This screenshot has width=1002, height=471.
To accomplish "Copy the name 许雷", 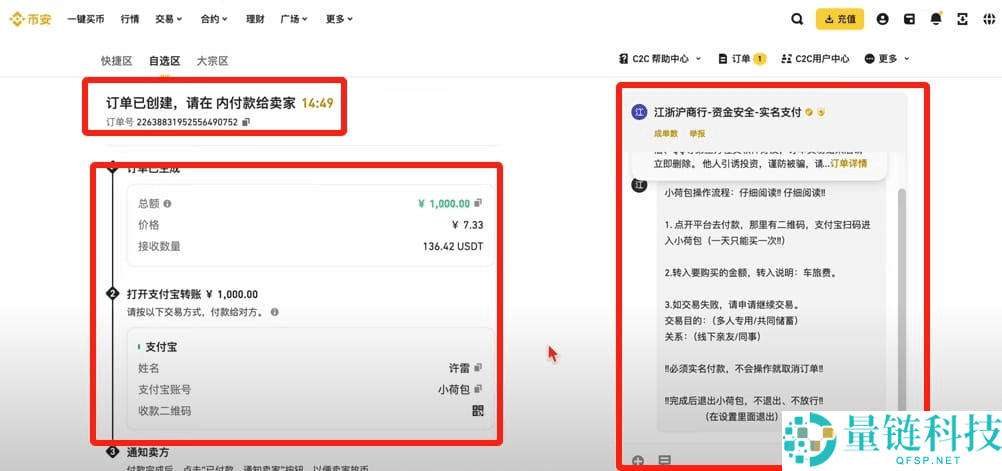I will (x=478, y=368).
